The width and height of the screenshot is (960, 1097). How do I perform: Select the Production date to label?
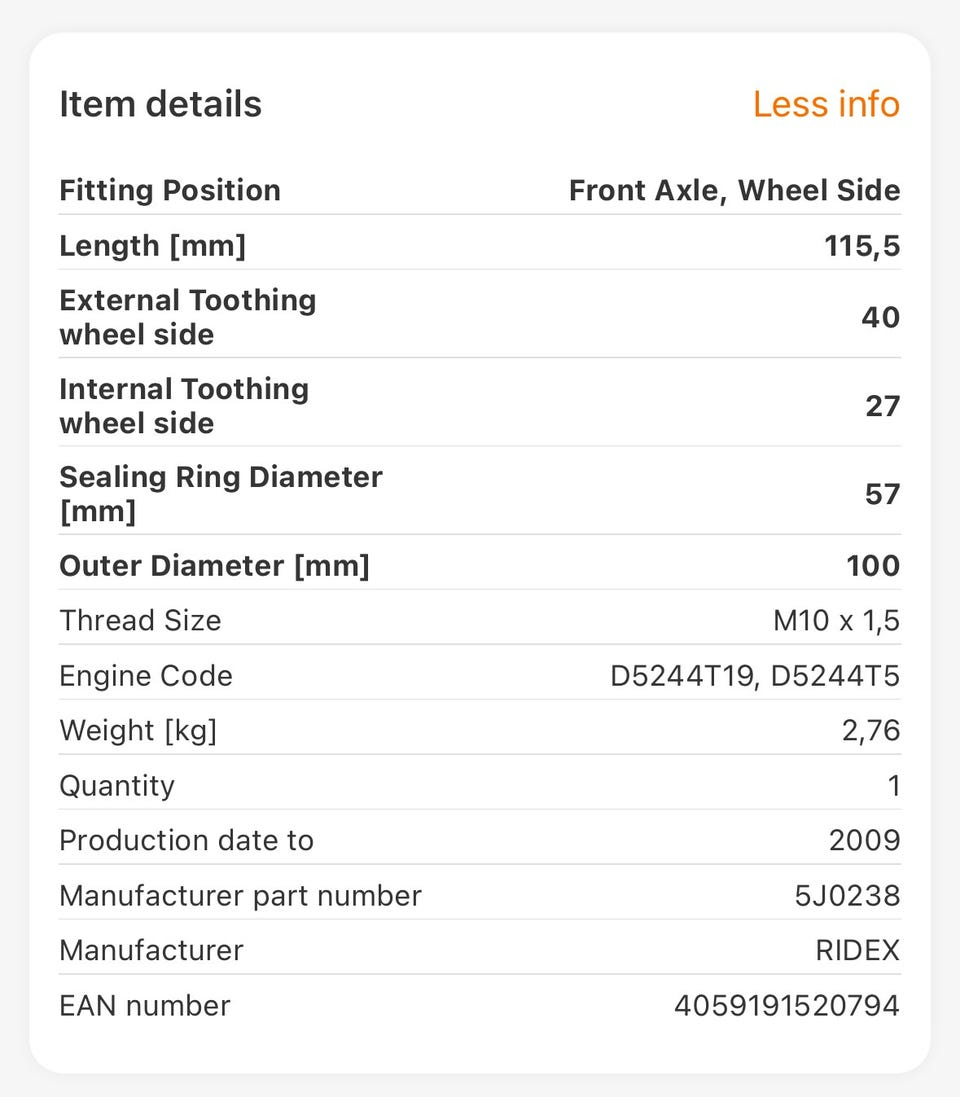(x=186, y=840)
